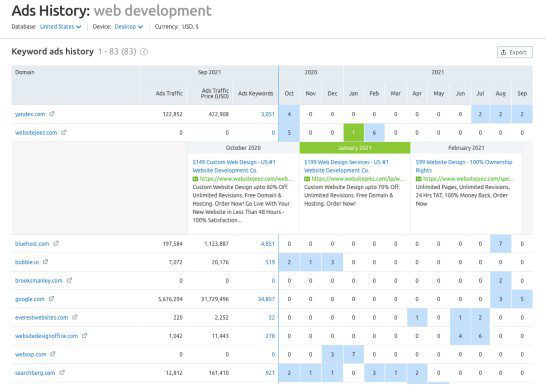Select the green January cell for websitejeez.com
Viewport: 546px width, 385px height.
(353, 132)
